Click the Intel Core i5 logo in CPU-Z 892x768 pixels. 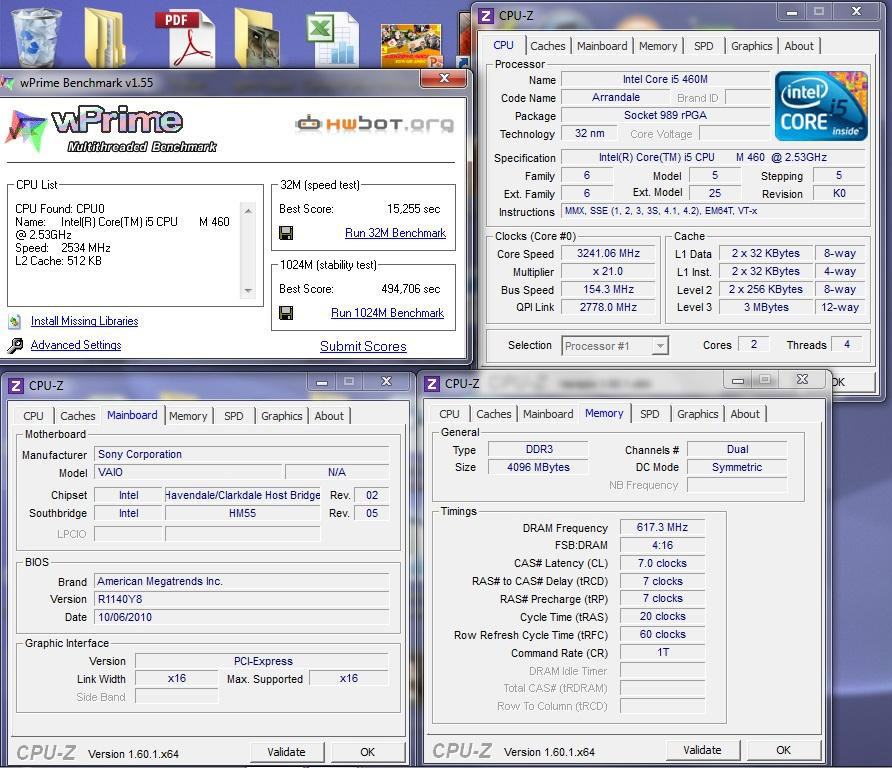[820, 106]
